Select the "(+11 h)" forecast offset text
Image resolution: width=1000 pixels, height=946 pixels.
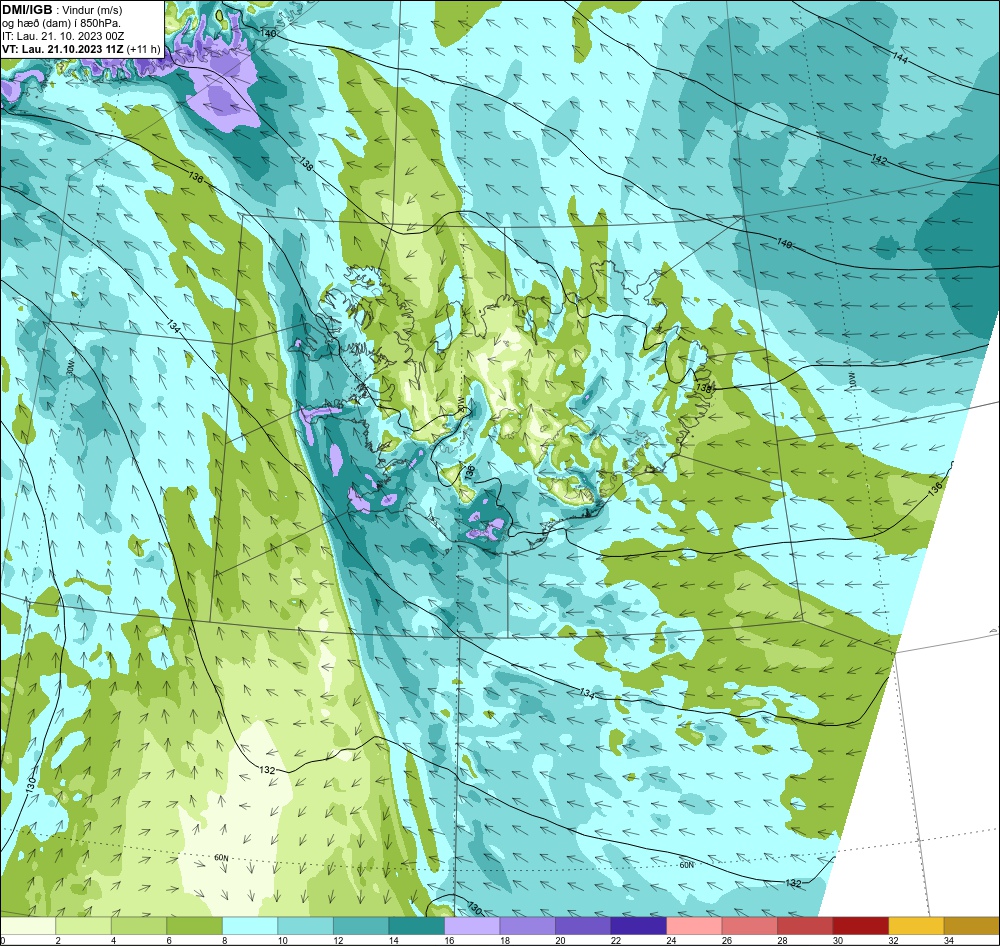coord(143,49)
